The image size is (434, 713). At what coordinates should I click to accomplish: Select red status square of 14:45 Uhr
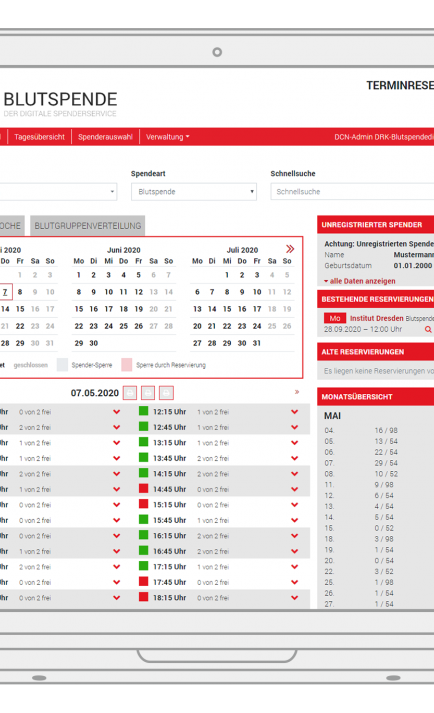(x=143, y=488)
